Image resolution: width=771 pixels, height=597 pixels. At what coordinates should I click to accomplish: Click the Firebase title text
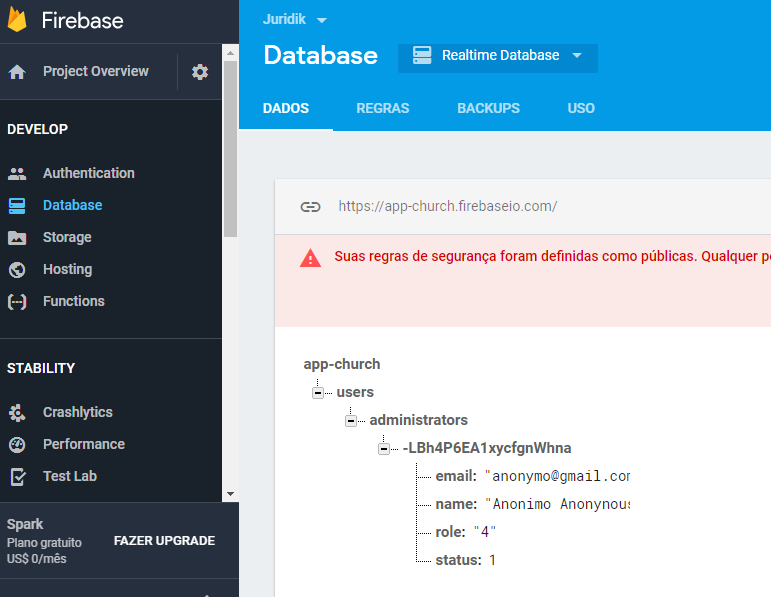coord(82,21)
